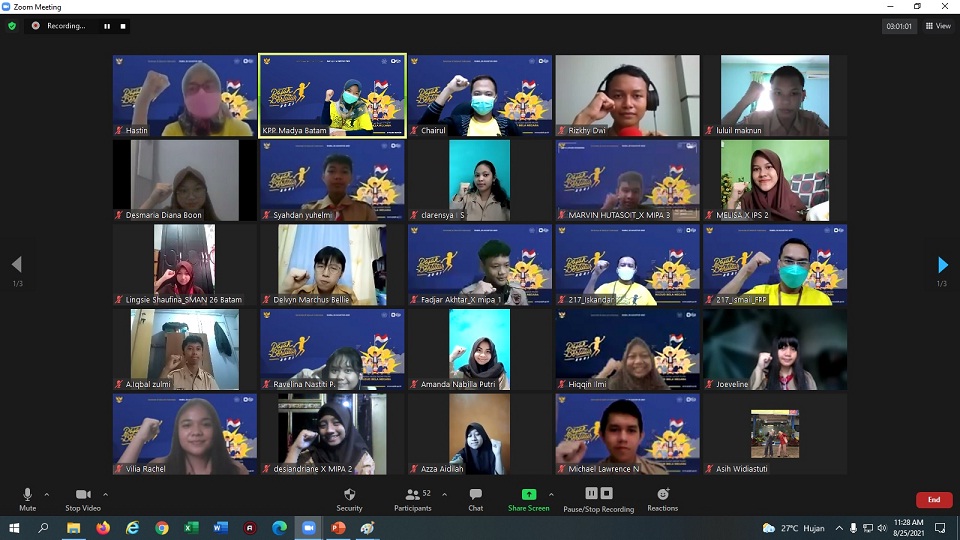Click the red End meeting button
The image size is (960, 540).
(933, 500)
